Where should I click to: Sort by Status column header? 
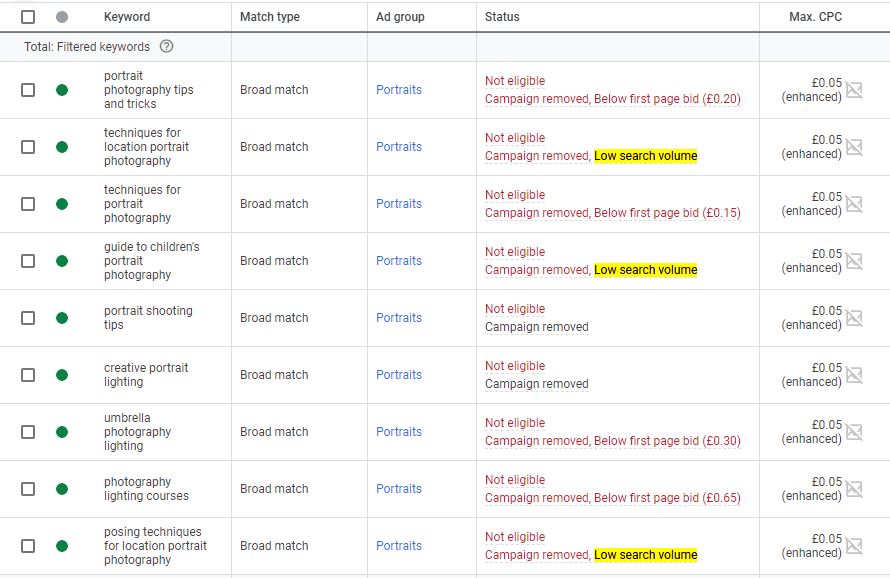[x=502, y=17]
